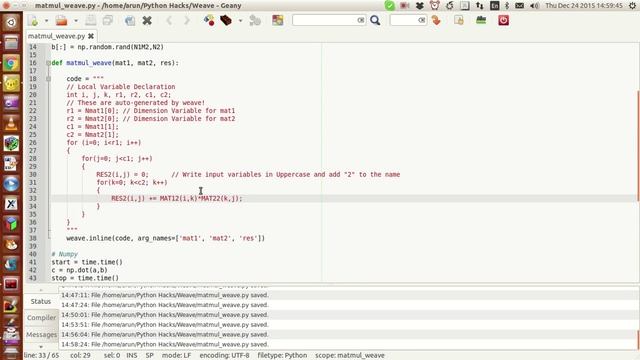640x360 pixels.
Task: Open the date and time menu
Action: click(x=584, y=6)
